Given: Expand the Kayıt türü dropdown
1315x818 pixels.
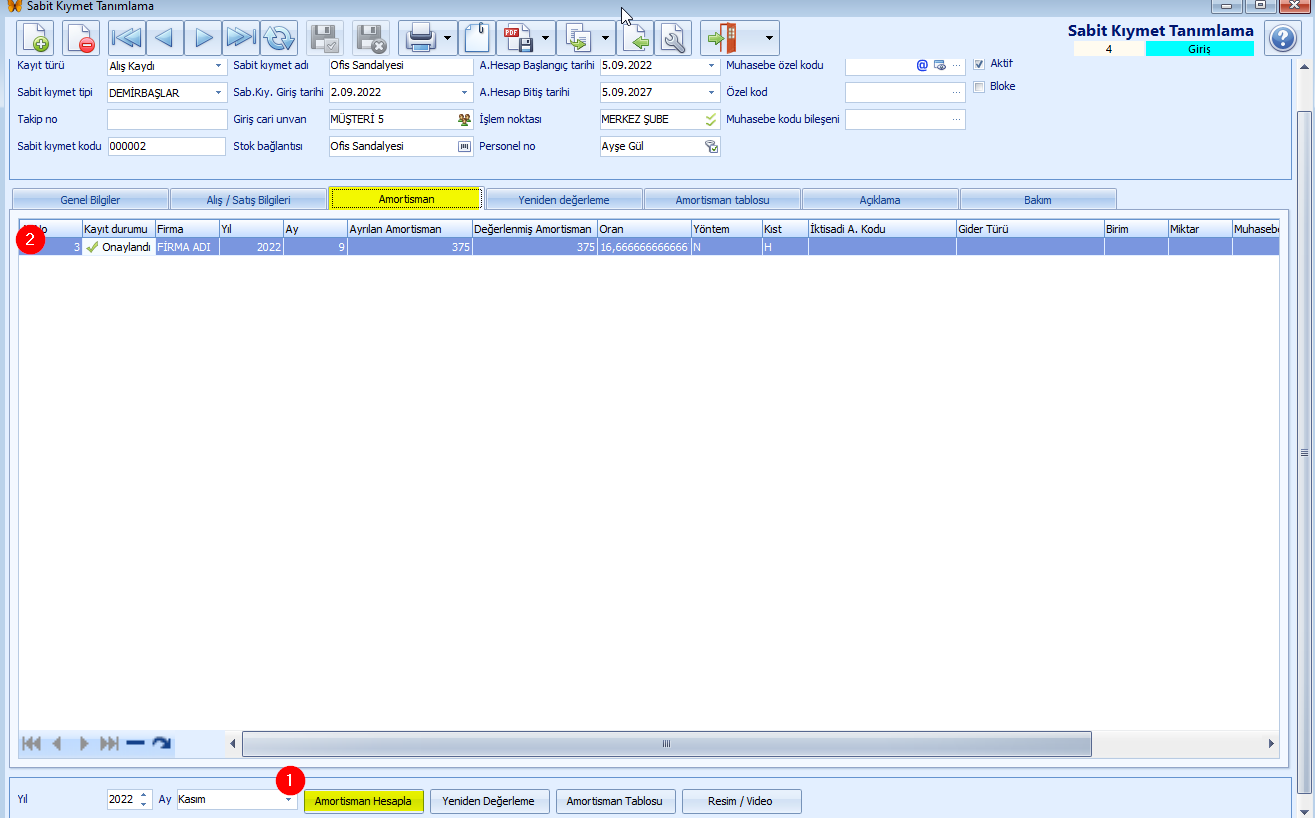Looking at the screenshot, I should pos(219,67).
